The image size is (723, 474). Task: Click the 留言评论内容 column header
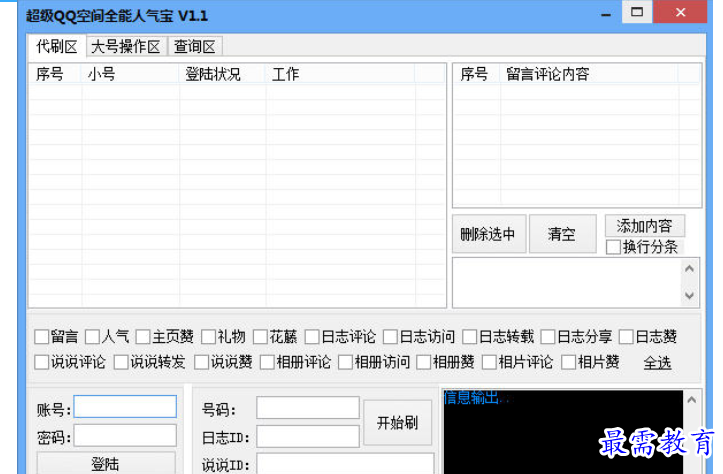pos(589,74)
